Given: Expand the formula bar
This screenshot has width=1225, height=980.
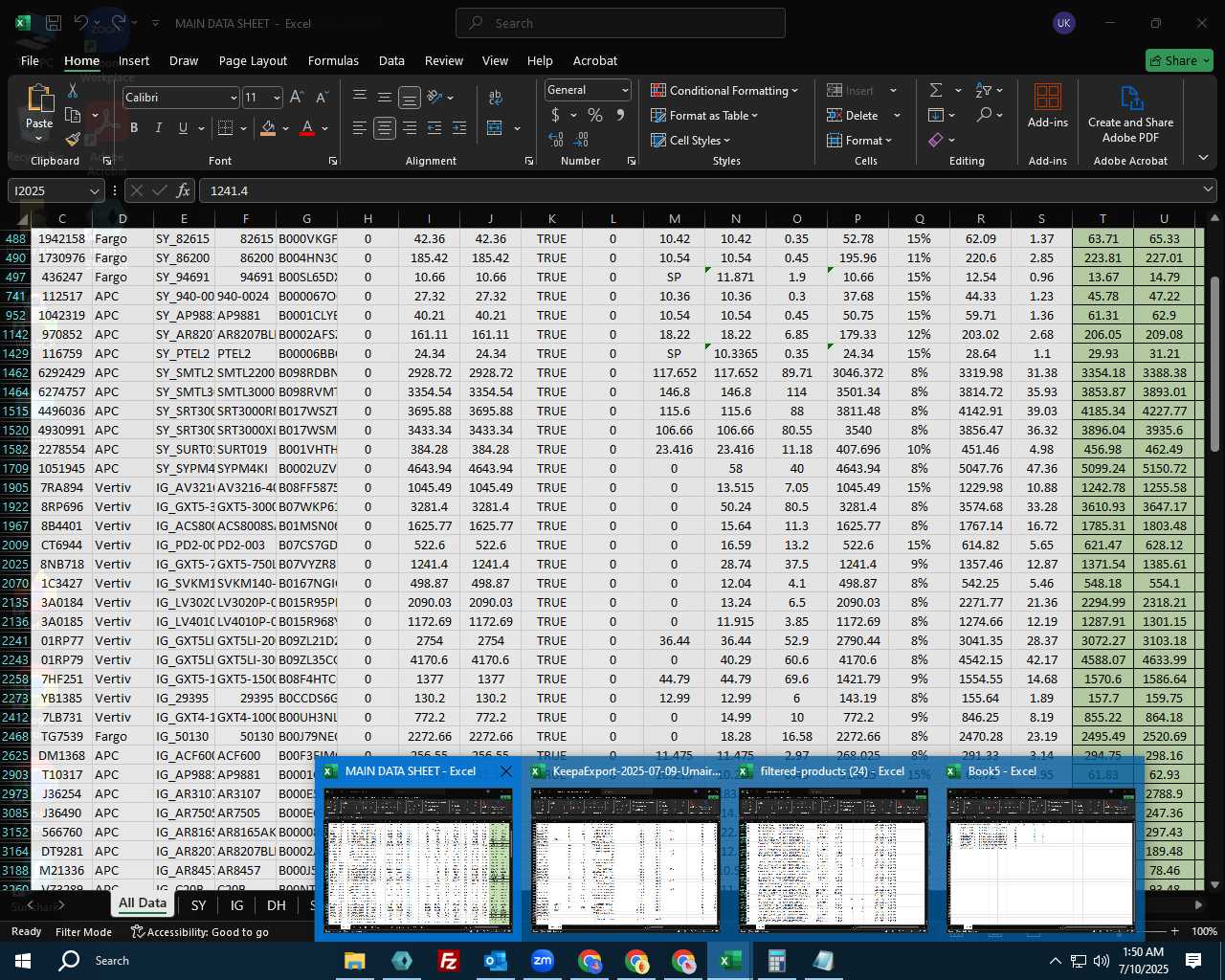Looking at the screenshot, I should pyautogui.click(x=1208, y=189).
